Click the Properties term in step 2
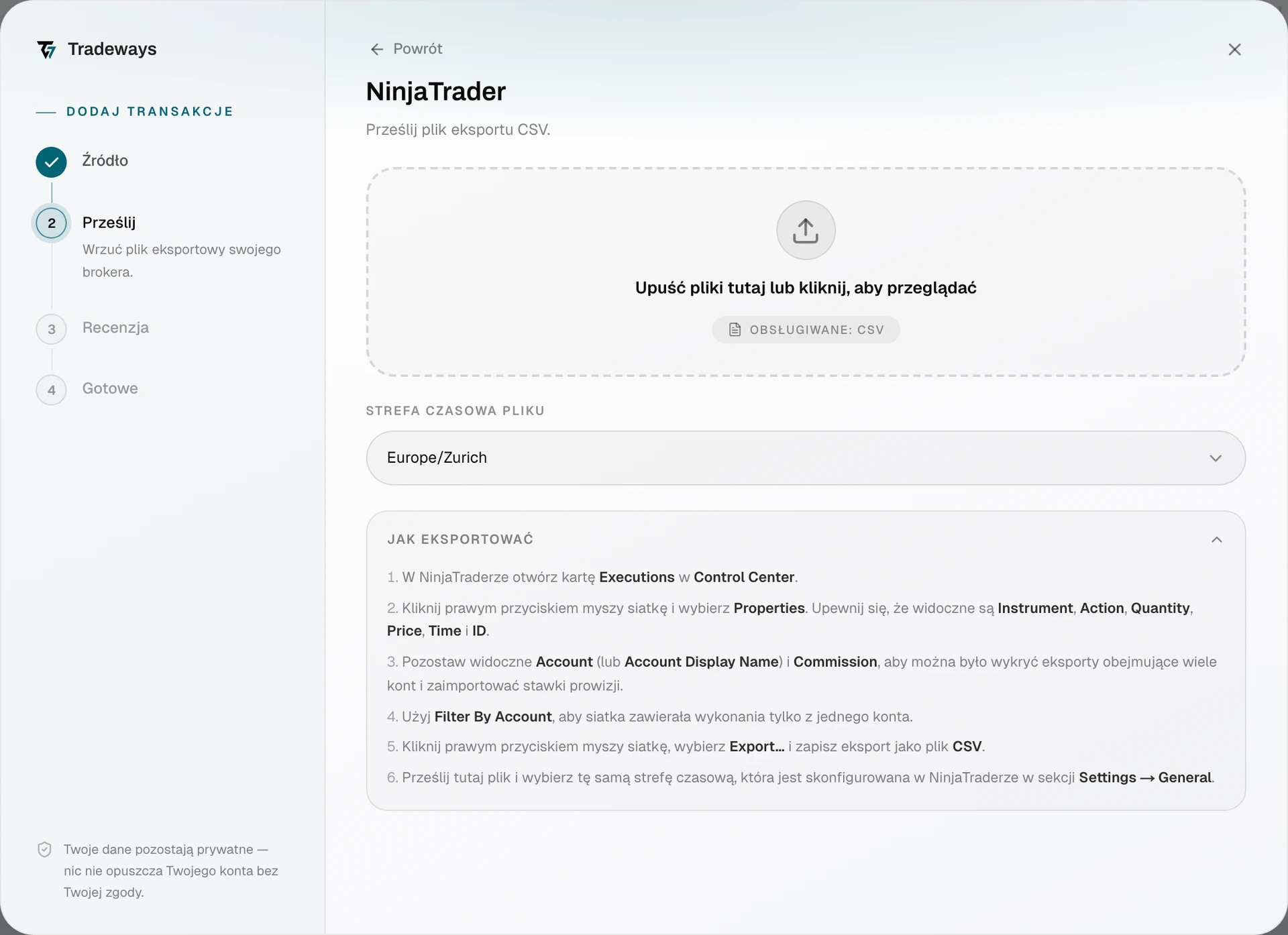1288x935 pixels. pyautogui.click(x=769, y=608)
